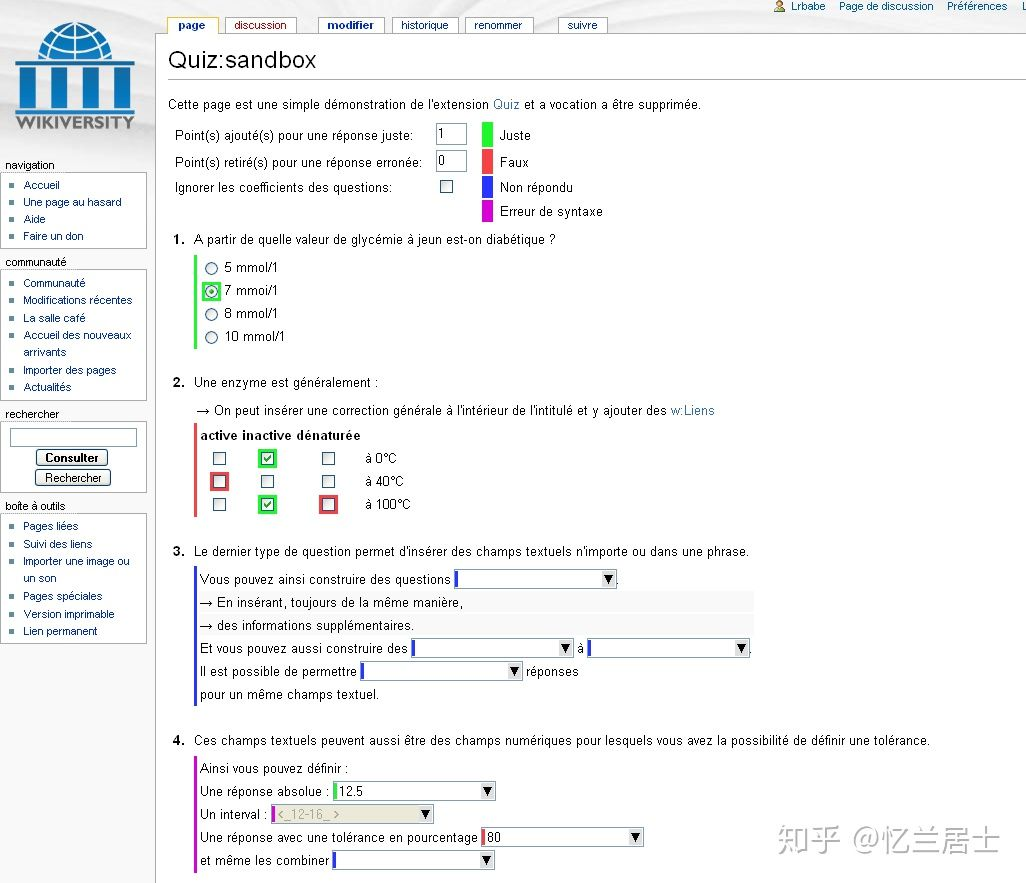Go to Accueil in navigation
The height and width of the screenshot is (883, 1026).
click(41, 185)
